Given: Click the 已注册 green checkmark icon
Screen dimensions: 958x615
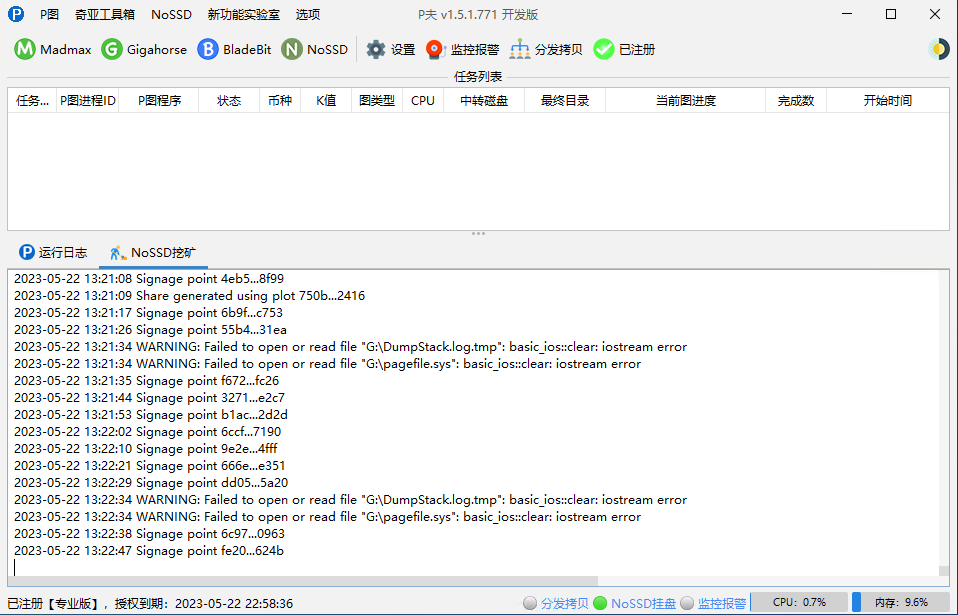Looking at the screenshot, I should [604, 49].
